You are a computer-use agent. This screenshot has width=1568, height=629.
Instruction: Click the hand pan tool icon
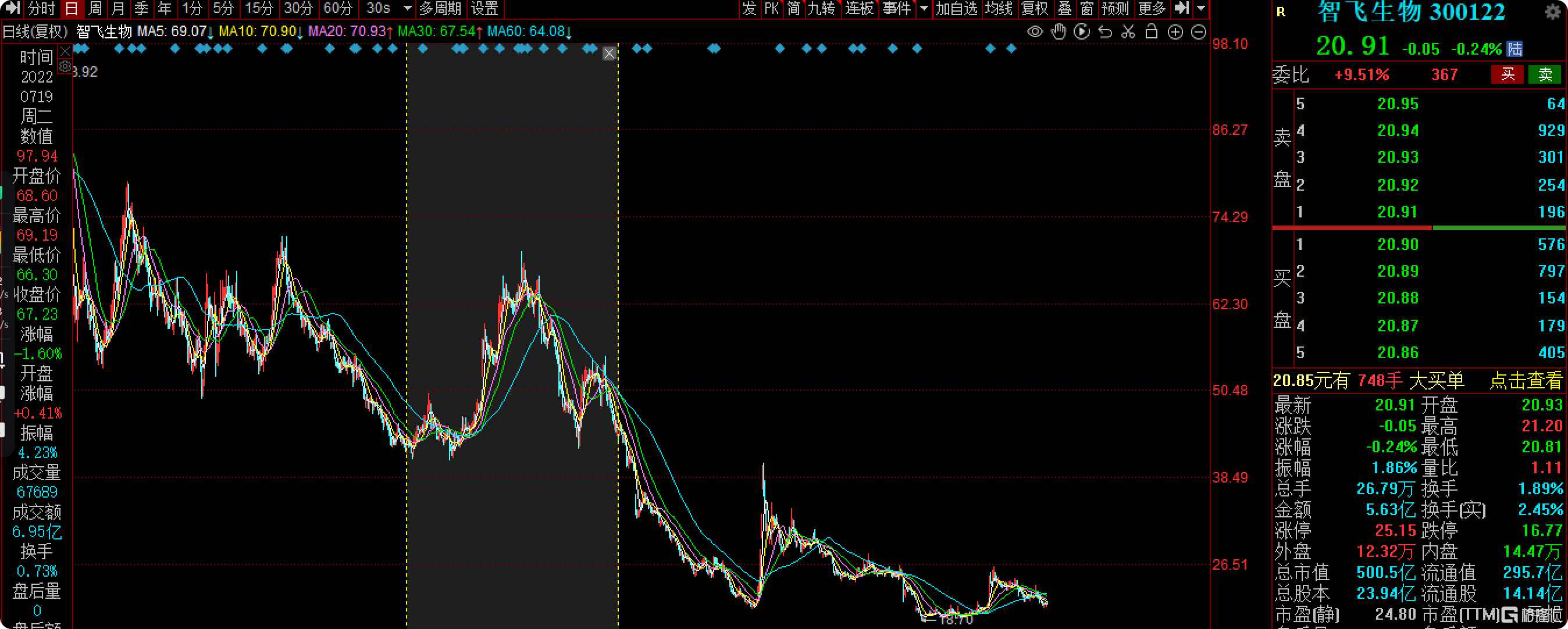pos(1059,31)
